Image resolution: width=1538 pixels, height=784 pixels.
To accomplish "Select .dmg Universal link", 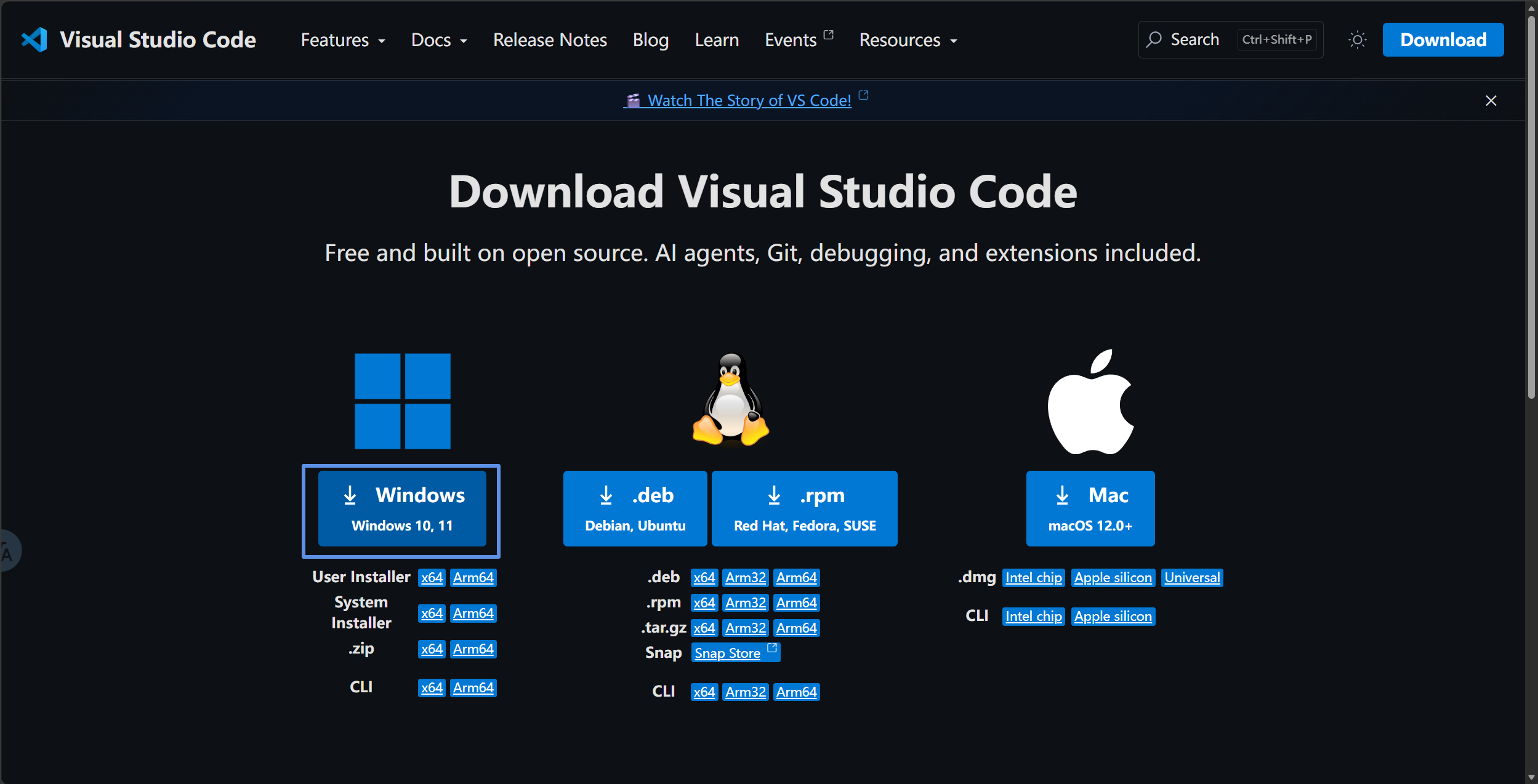I will point(1191,577).
